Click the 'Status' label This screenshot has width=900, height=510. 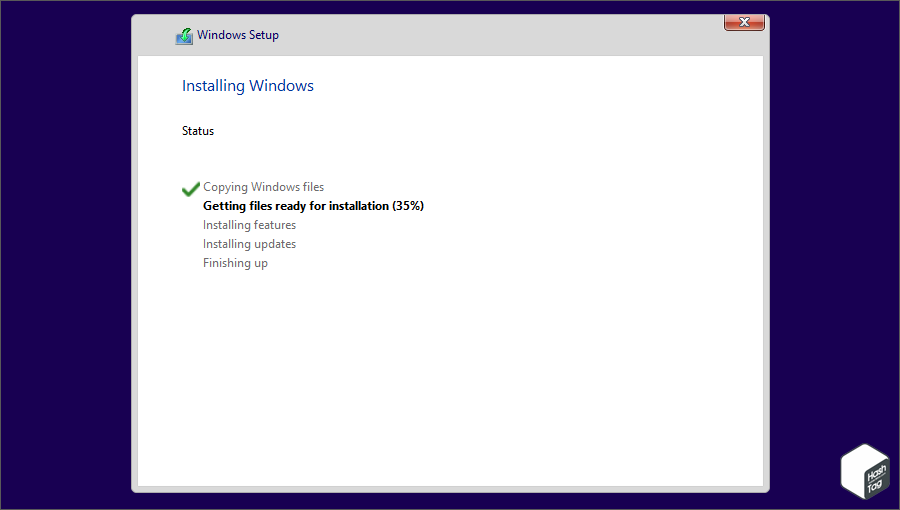pos(198,131)
